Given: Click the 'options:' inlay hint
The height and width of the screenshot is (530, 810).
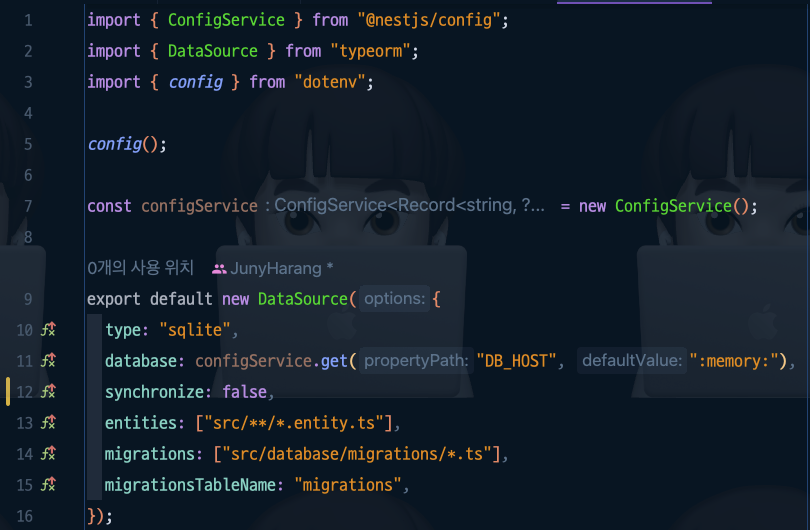Looking at the screenshot, I should [395, 299].
